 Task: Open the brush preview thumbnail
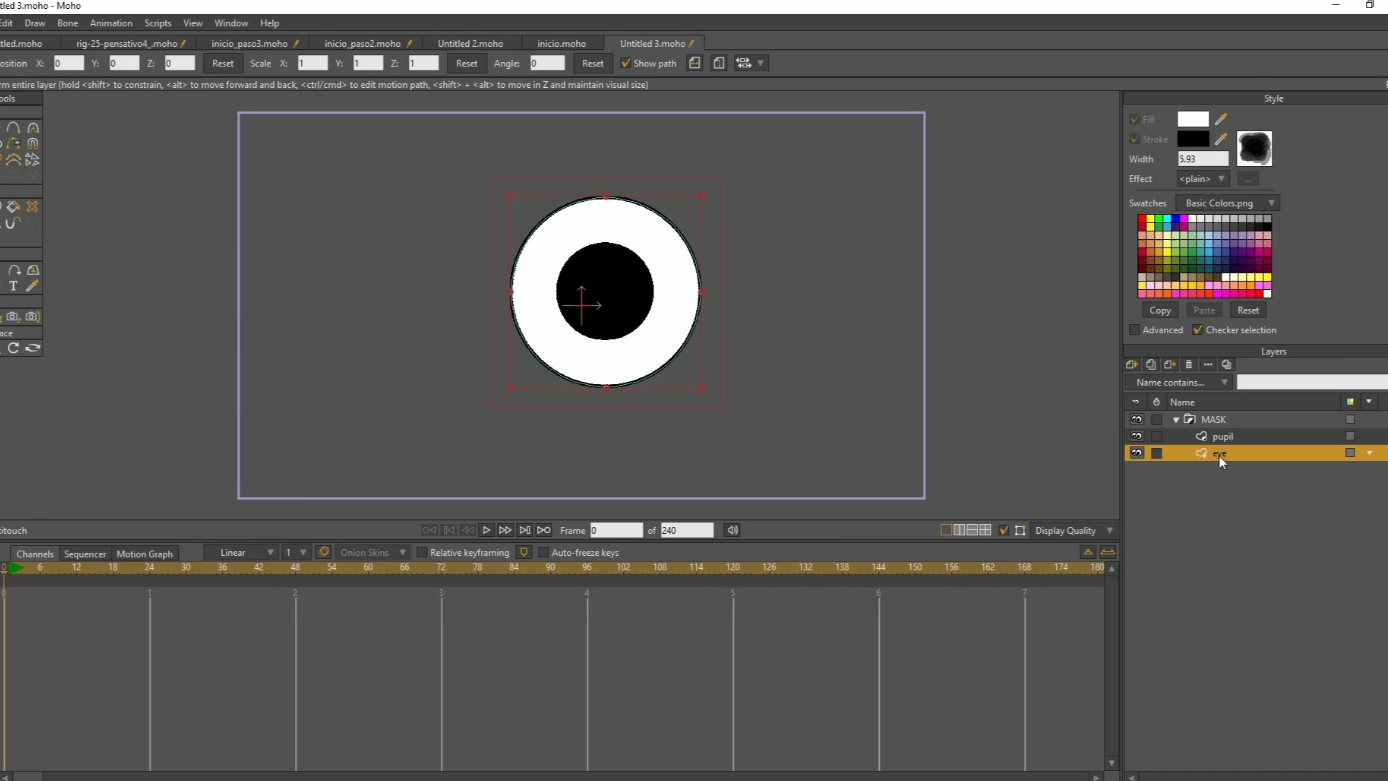(x=1254, y=148)
